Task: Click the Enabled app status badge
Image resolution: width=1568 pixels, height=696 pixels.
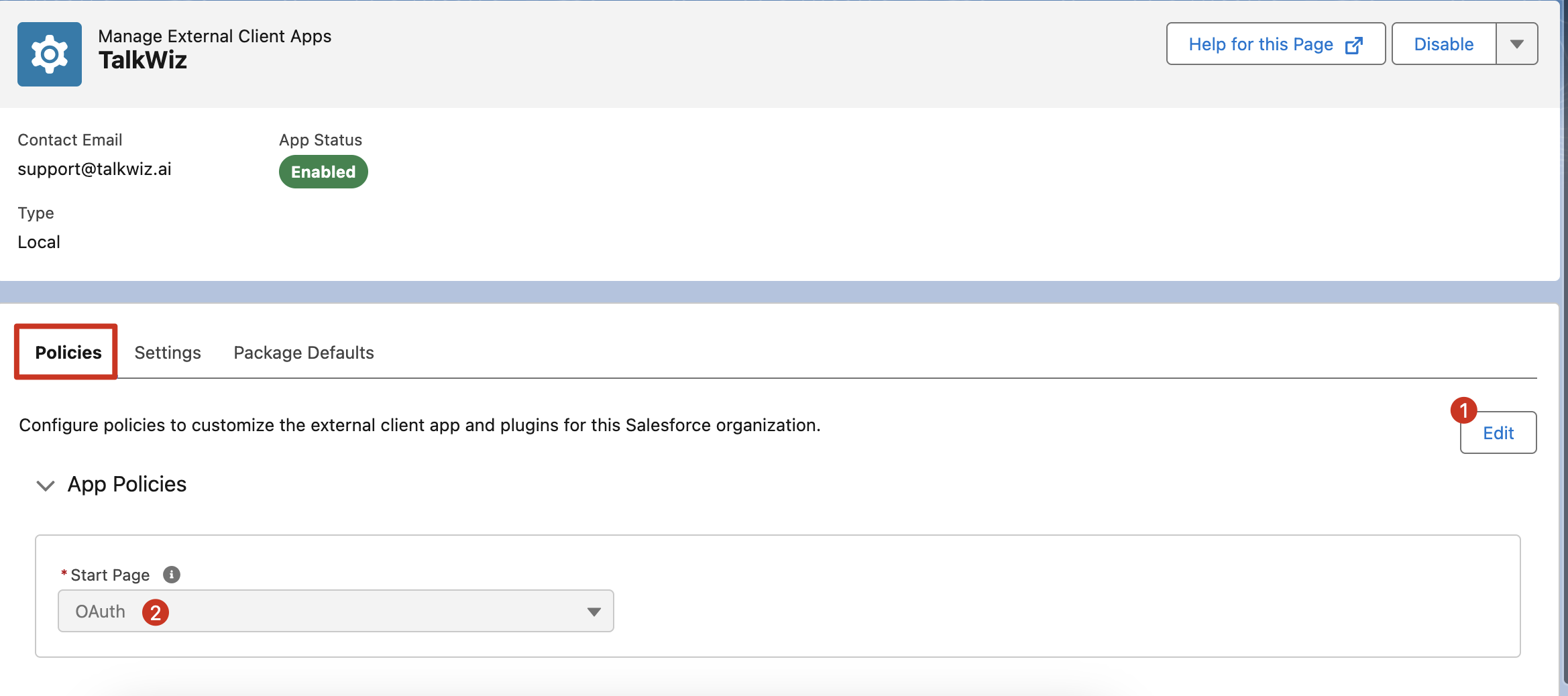Action: click(323, 172)
